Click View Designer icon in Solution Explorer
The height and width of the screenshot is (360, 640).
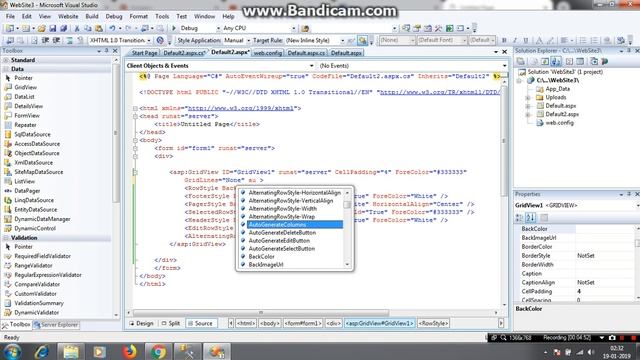click(x=580, y=62)
